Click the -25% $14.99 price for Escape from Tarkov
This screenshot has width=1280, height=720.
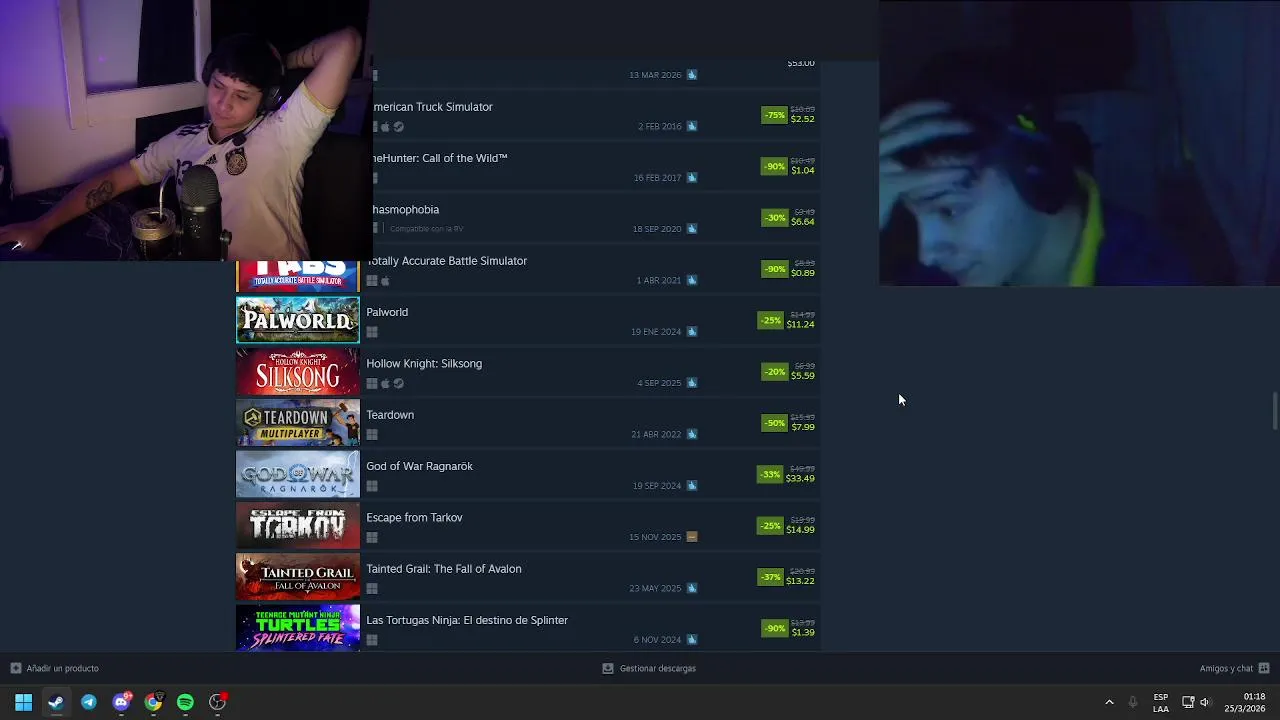click(x=786, y=526)
